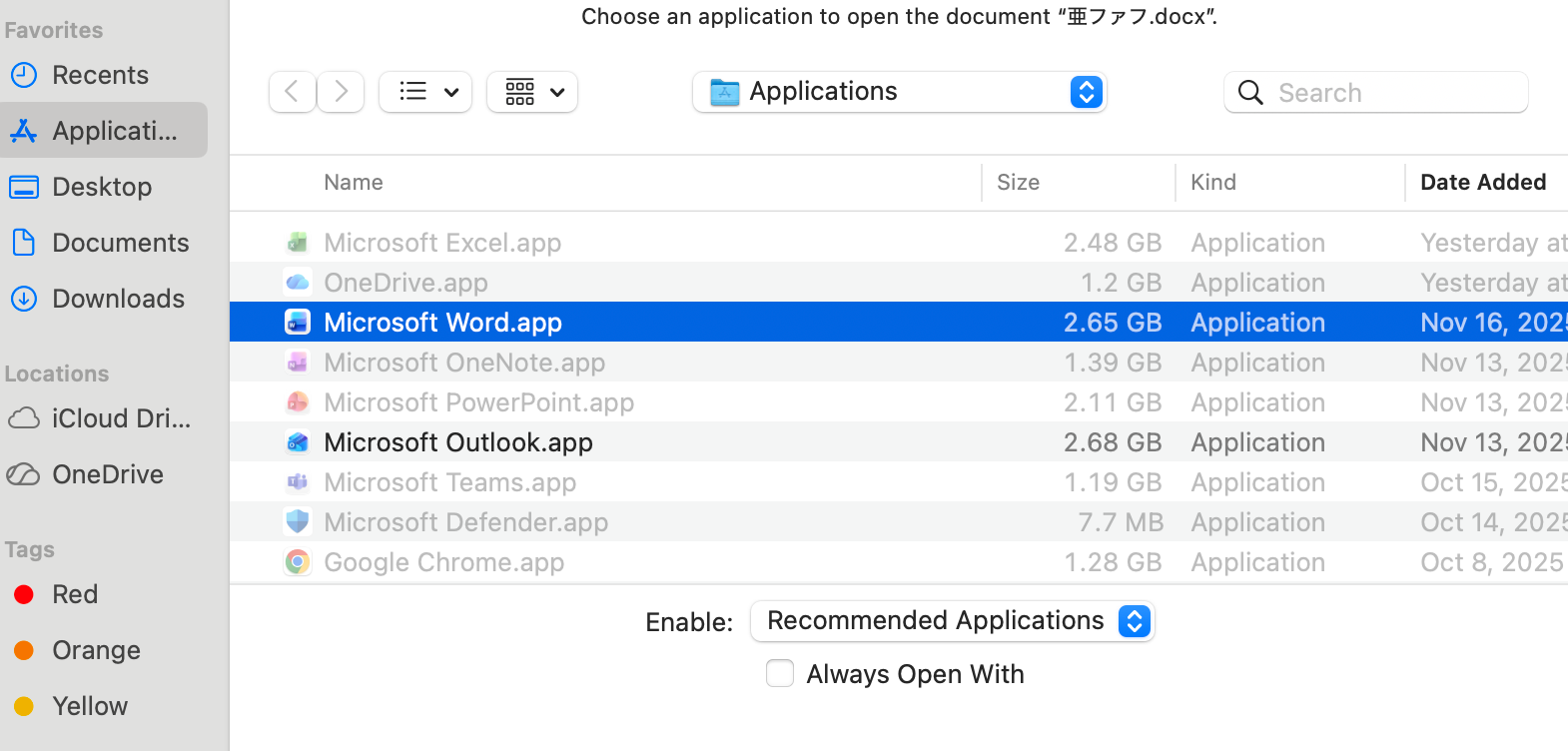
Task: Enable the Always Open With checkbox
Action: 780,673
